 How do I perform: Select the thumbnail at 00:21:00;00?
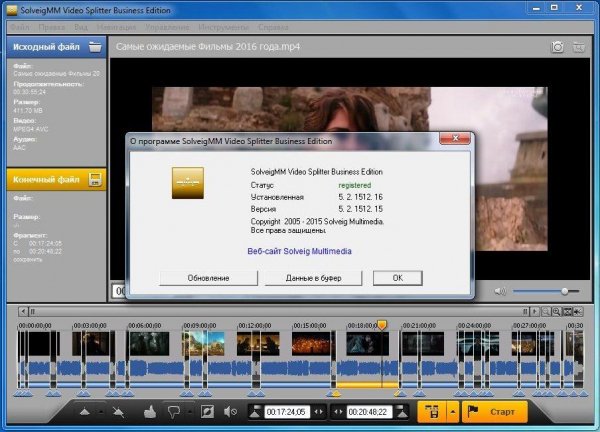pos(423,344)
